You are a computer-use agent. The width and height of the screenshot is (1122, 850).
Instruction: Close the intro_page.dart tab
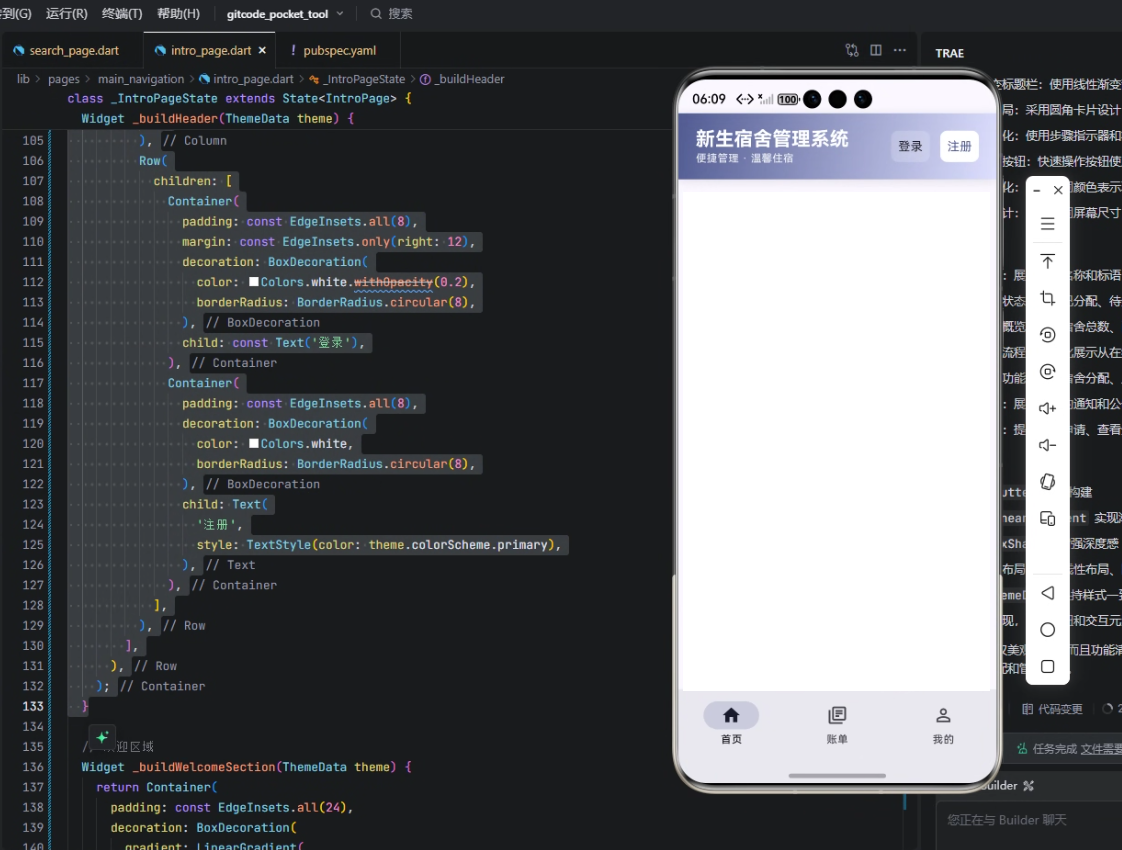tap(262, 51)
